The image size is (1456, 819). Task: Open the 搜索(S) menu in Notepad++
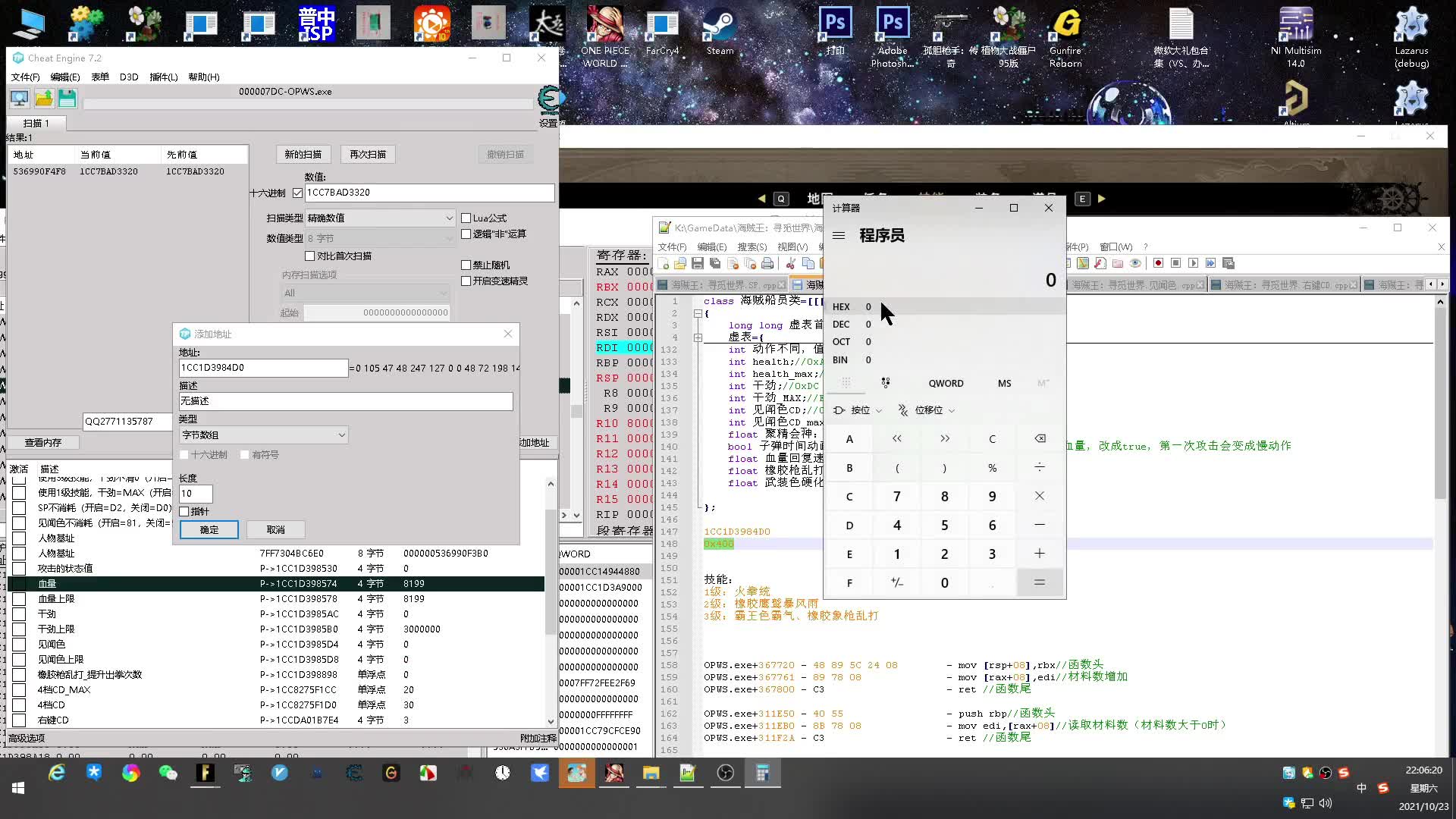click(752, 247)
